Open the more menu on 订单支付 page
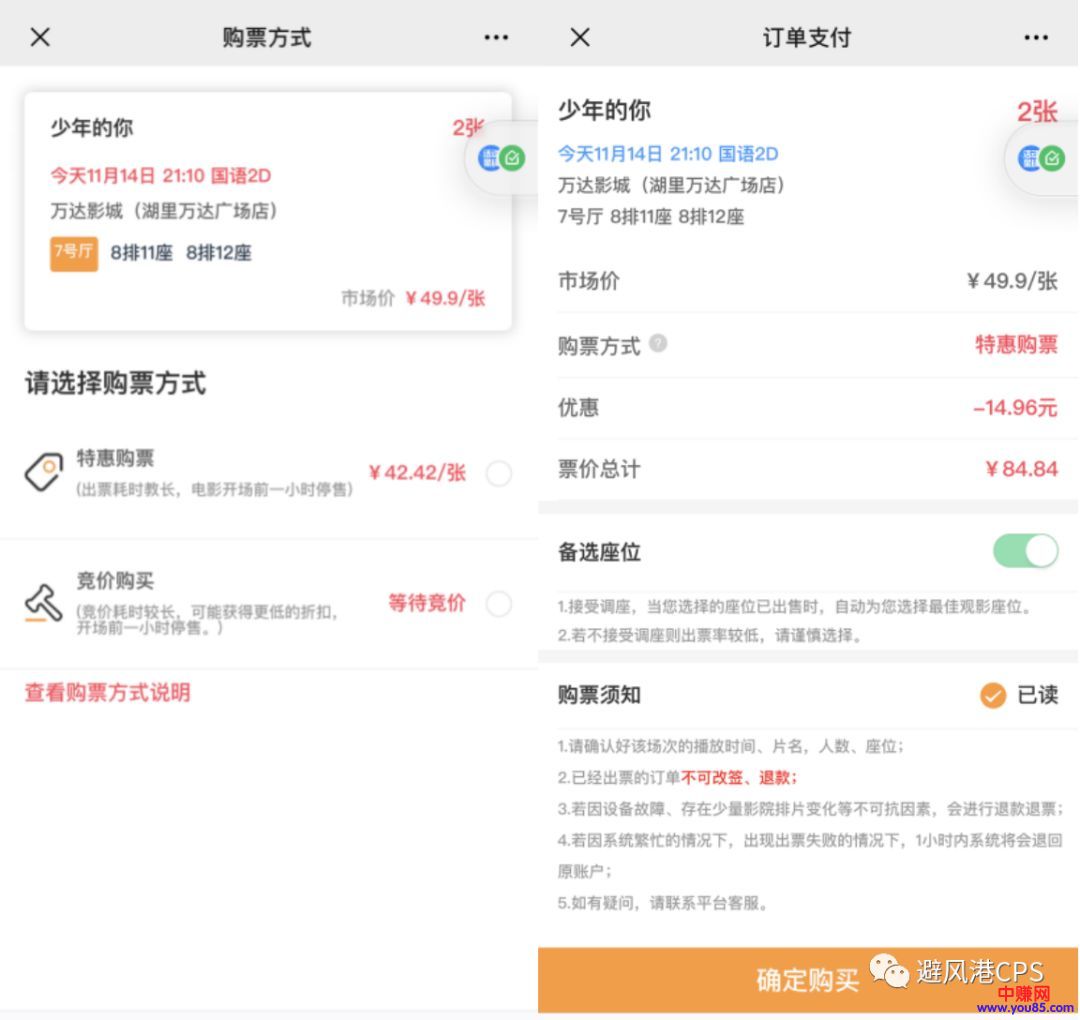Viewport: 1080px width, 1020px height. click(1036, 38)
